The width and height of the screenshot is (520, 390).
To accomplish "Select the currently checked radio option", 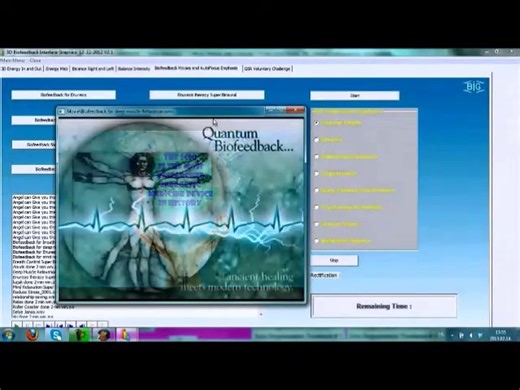I will pos(317,123).
